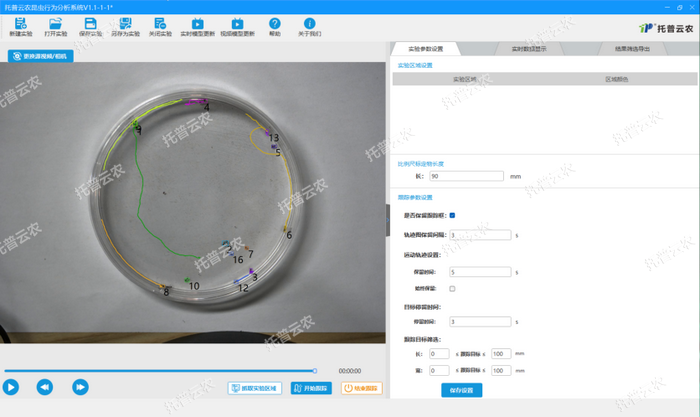
Task: Click the 另存为实验 (Save As) icon
Action: pos(126,23)
